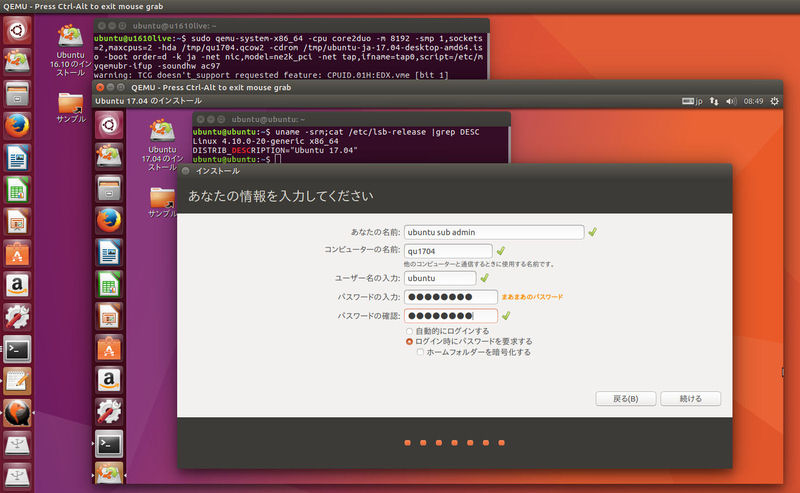Screen dimensions: 800x493
Task: Open Ubuntu 16.10 installer desktop icon
Action: pyautogui.click(x=70, y=50)
